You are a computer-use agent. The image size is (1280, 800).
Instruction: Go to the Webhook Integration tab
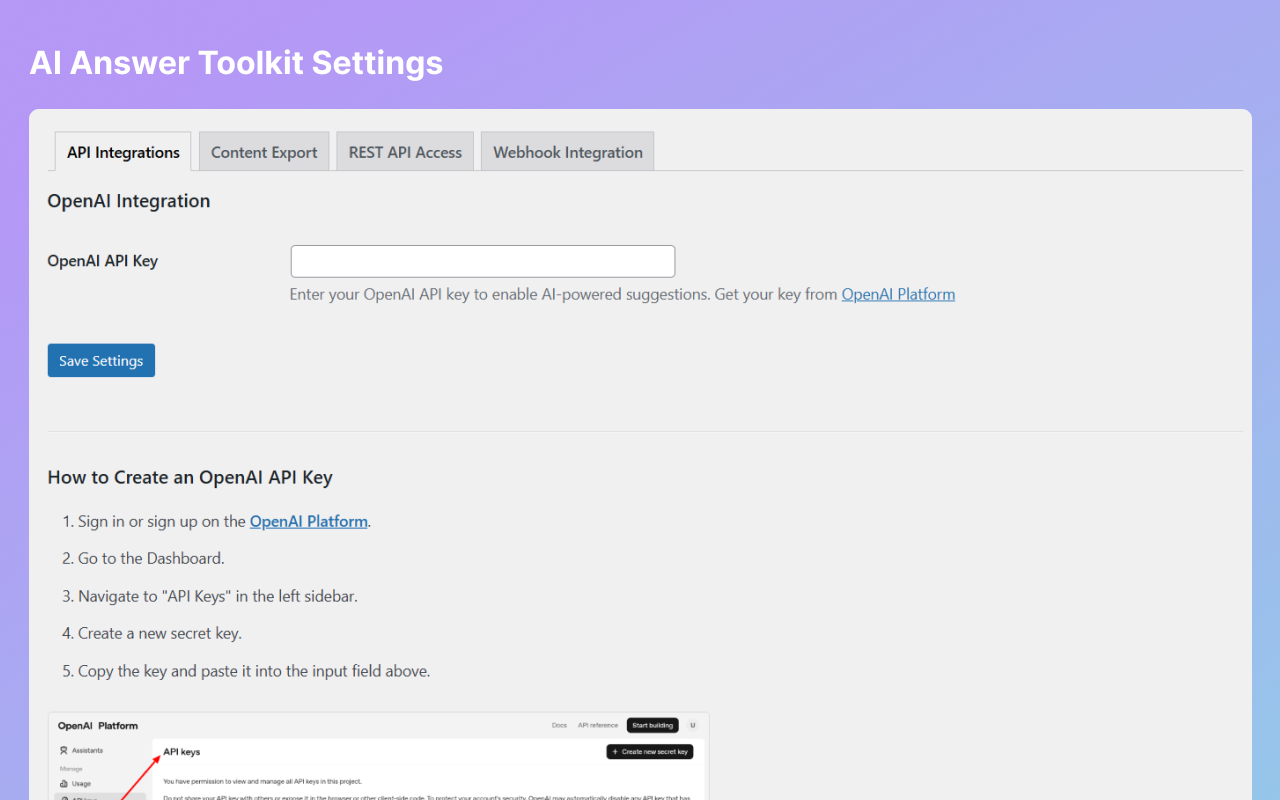click(567, 152)
